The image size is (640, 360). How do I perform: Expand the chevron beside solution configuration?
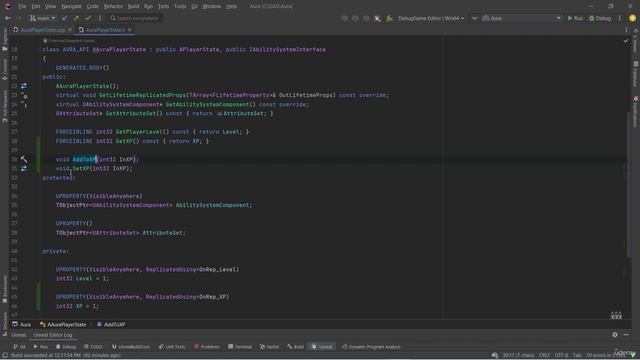(x=474, y=18)
